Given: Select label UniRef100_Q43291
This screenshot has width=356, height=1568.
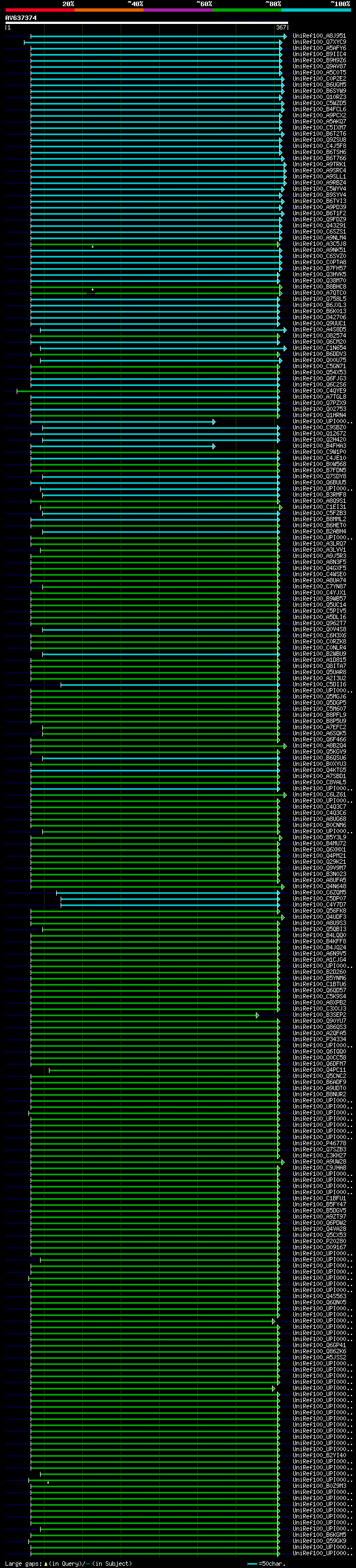Looking at the screenshot, I should (319, 225).
